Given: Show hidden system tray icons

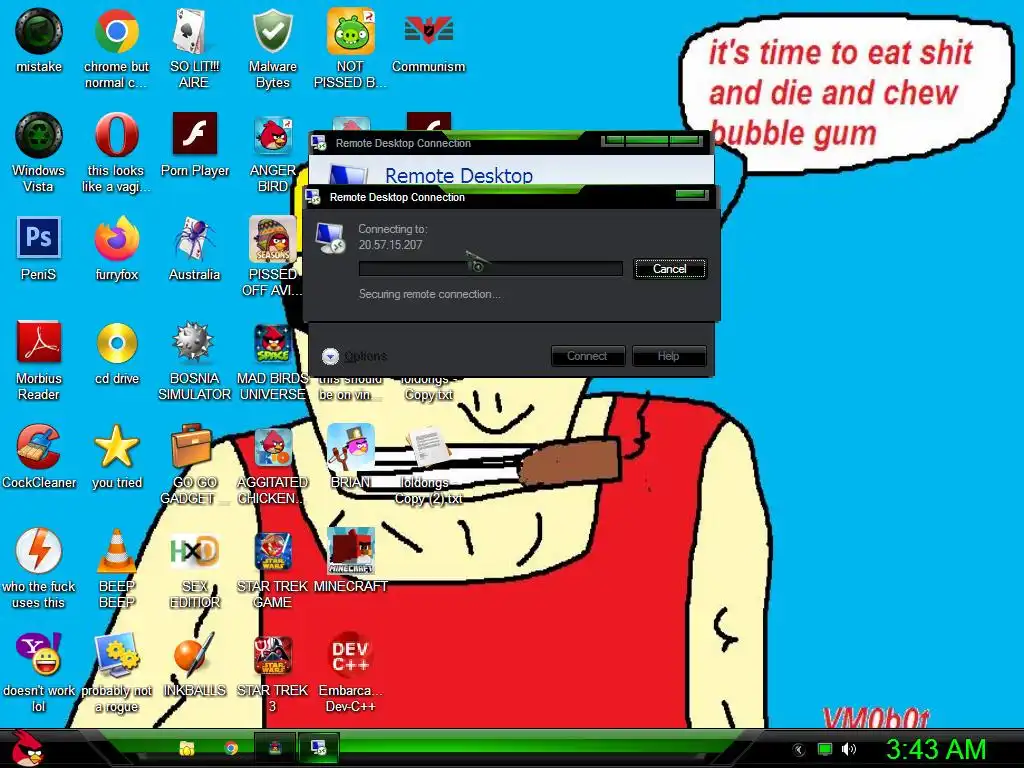Looking at the screenshot, I should tap(799, 750).
